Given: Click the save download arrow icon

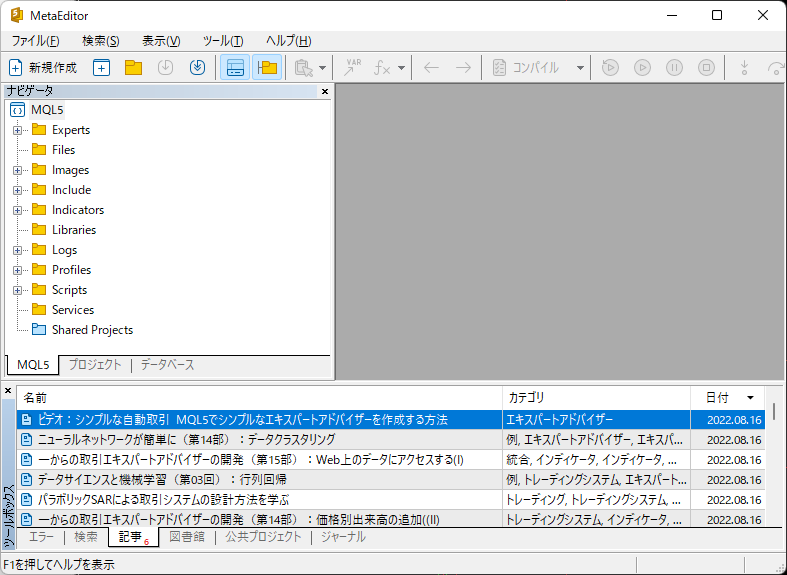Looking at the screenshot, I should 165,67.
